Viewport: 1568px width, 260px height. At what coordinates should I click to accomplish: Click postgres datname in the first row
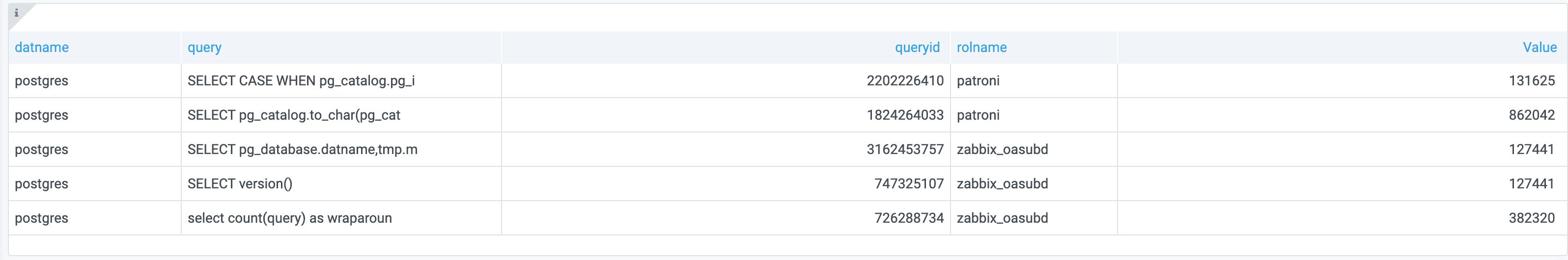point(41,81)
